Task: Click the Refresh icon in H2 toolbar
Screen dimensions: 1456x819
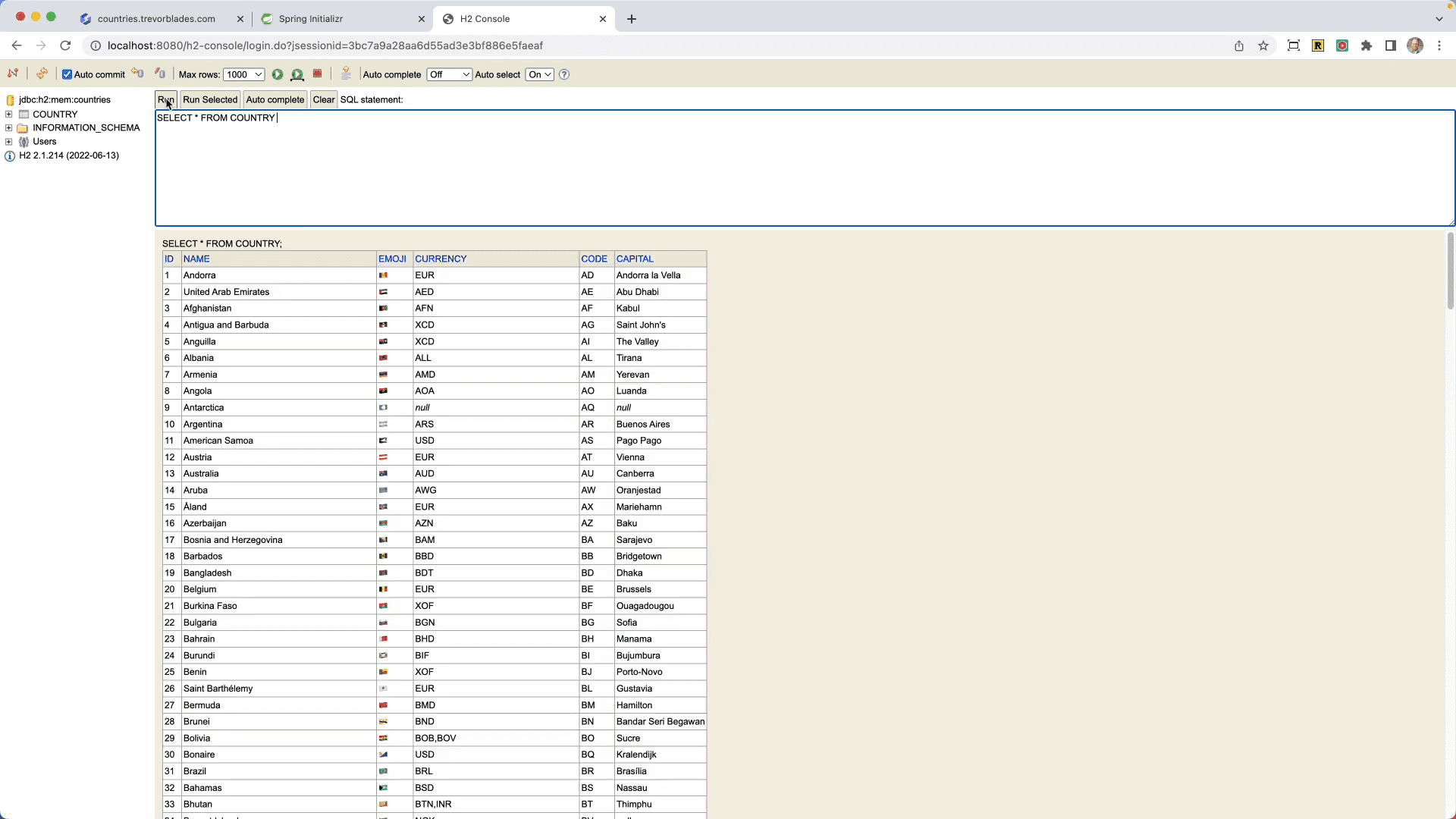Action: point(42,74)
